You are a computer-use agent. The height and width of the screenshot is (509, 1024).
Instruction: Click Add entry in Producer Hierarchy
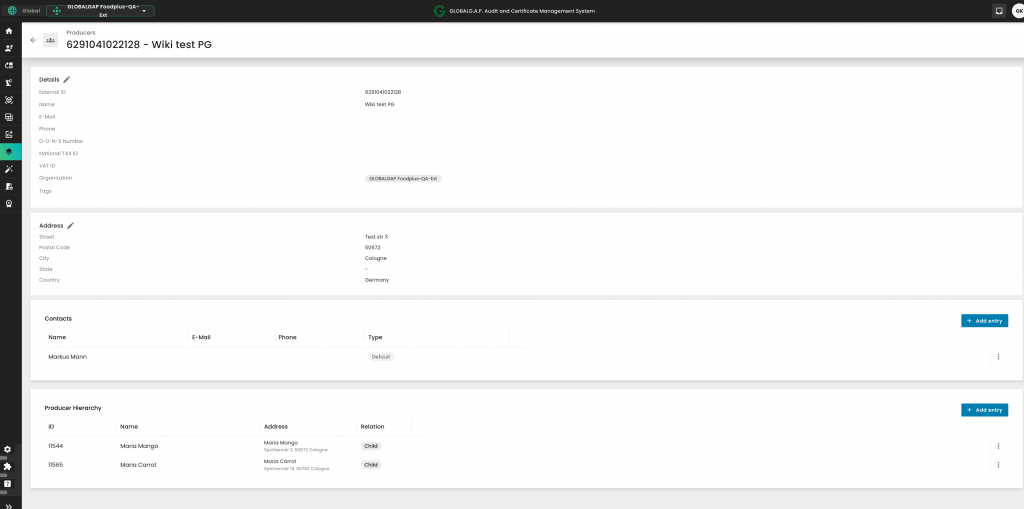click(x=984, y=410)
